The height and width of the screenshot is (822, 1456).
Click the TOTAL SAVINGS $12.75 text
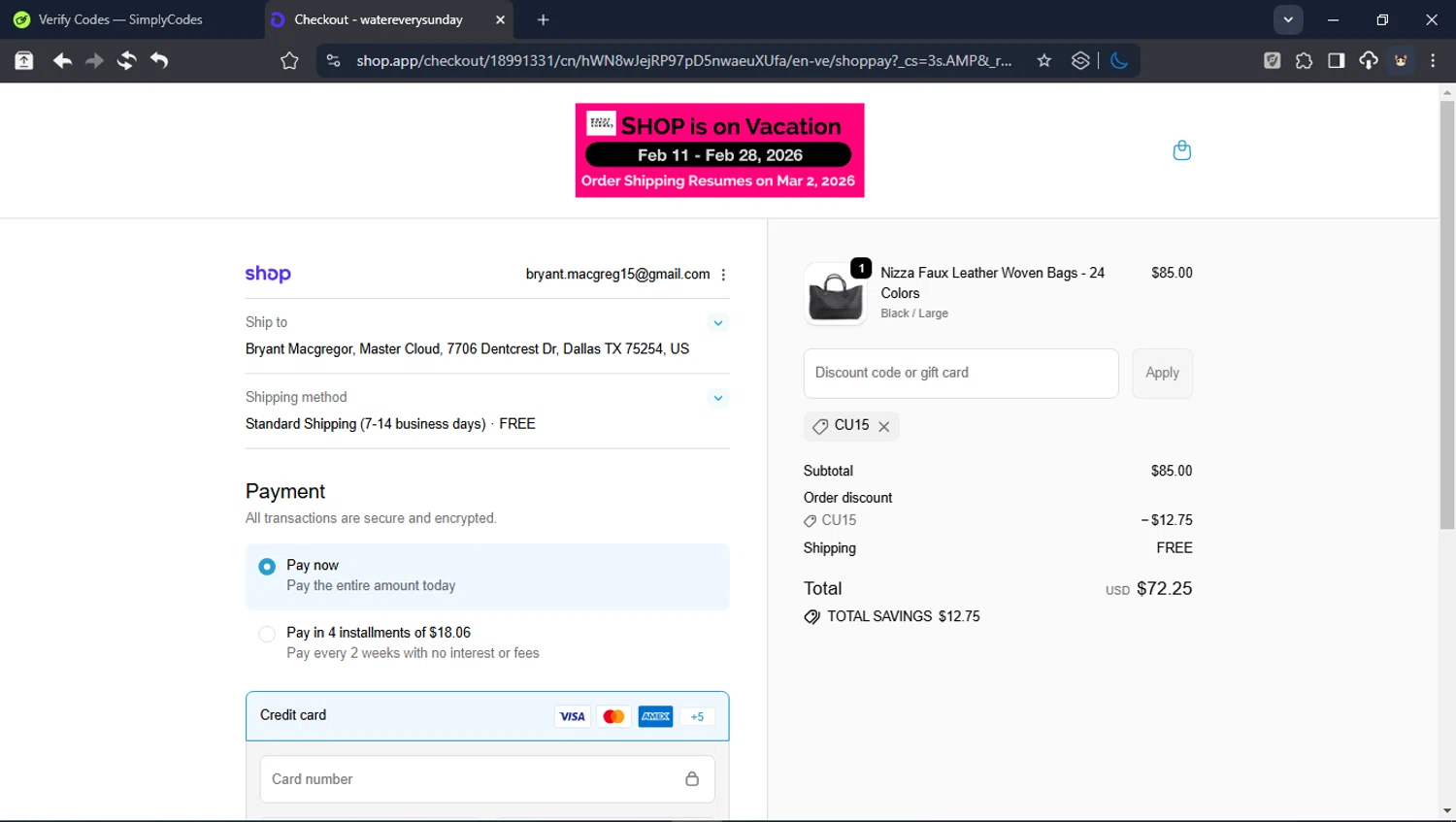pyautogui.click(x=904, y=616)
